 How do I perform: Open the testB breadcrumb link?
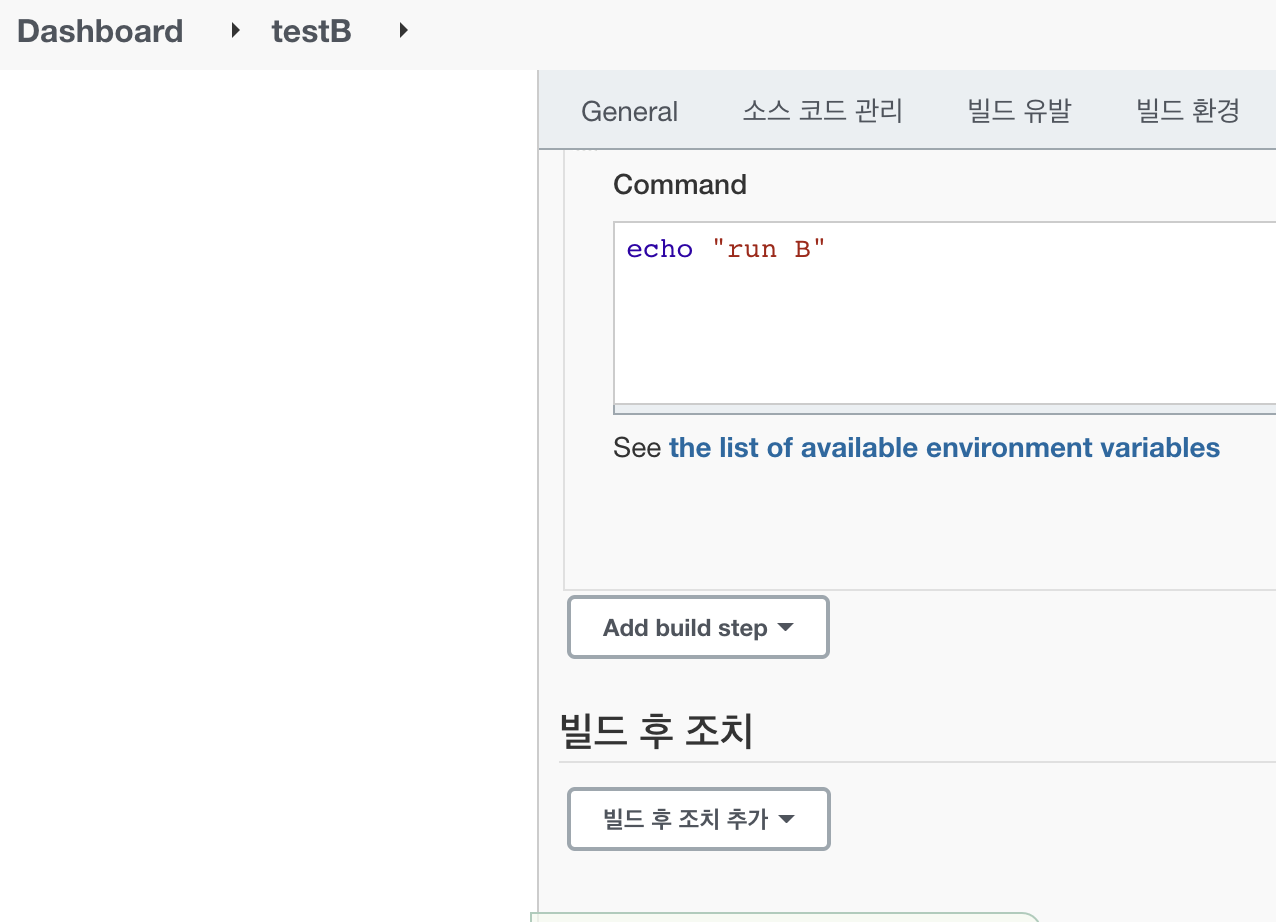tap(311, 31)
